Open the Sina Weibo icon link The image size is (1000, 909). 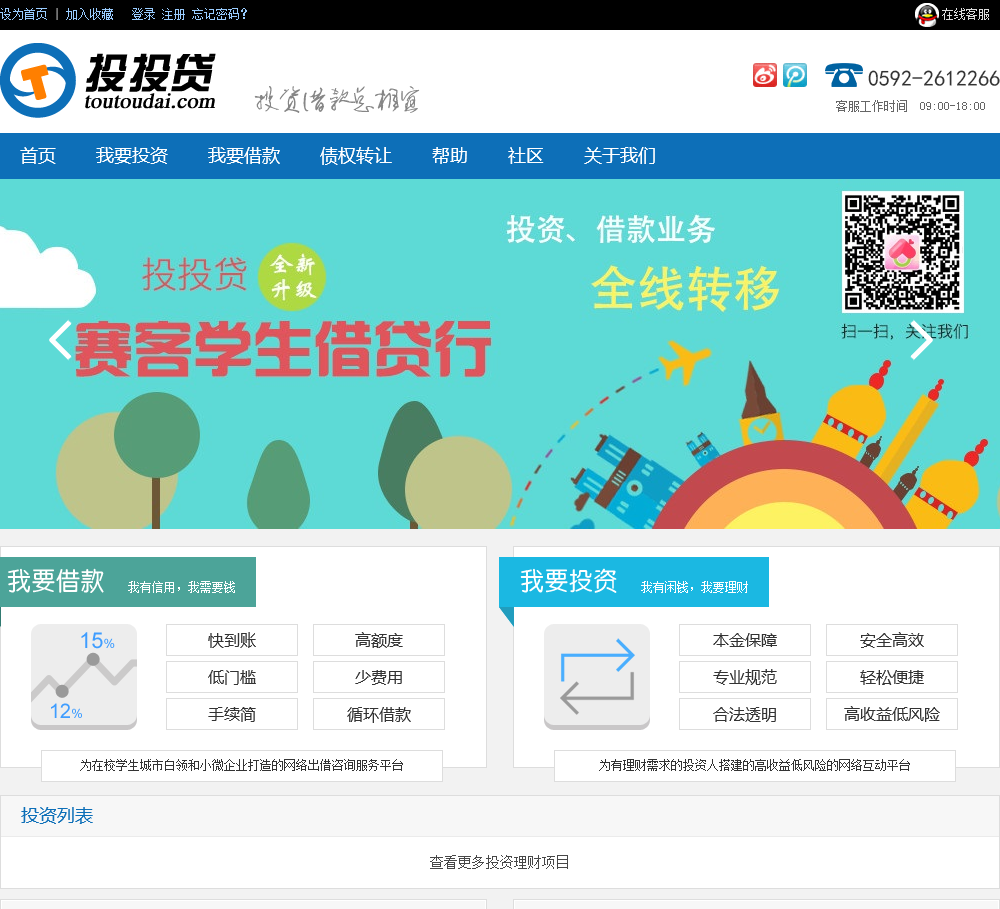tap(765, 75)
